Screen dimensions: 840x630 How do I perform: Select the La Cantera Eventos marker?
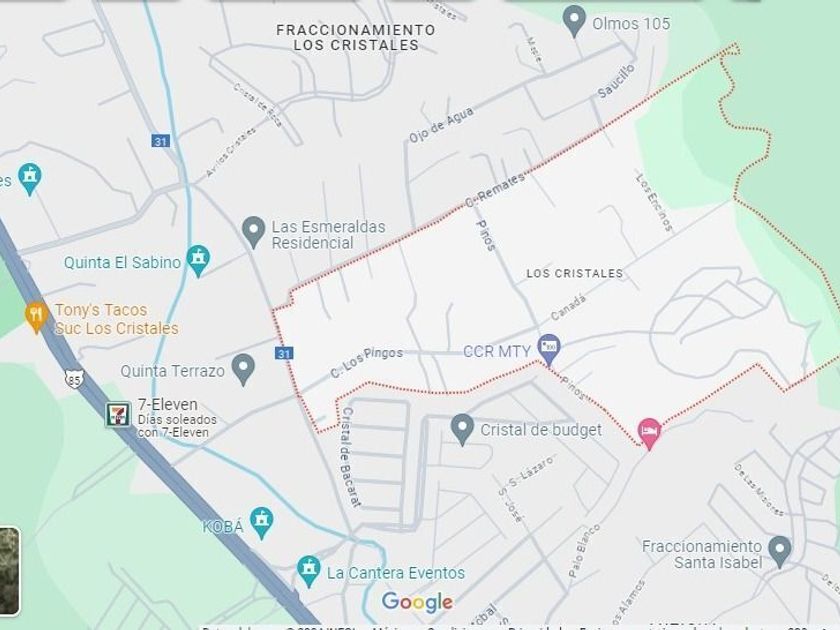(309, 571)
